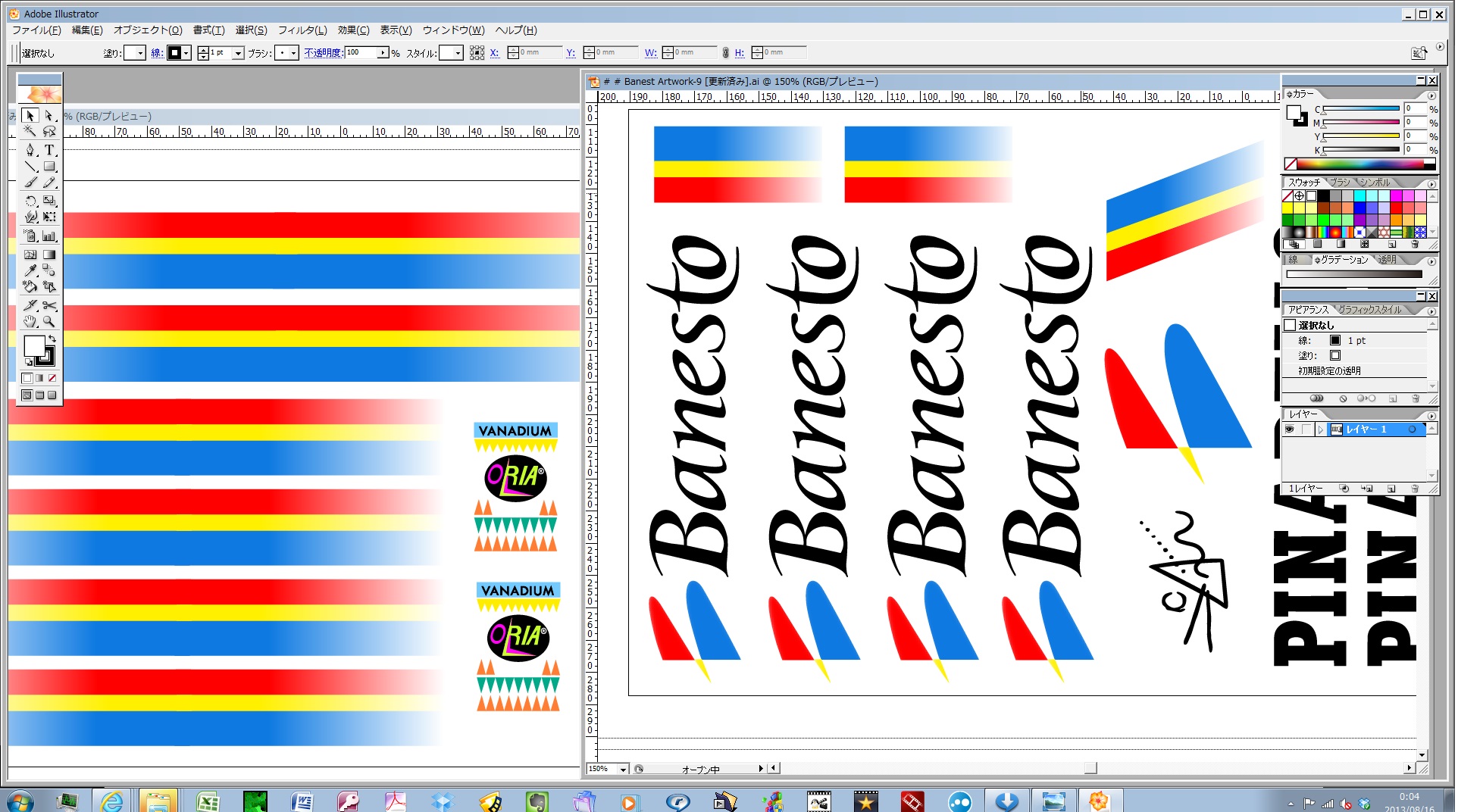The image size is (1458, 812).
Task: Select the Scale tool
Action: pyautogui.click(x=49, y=201)
